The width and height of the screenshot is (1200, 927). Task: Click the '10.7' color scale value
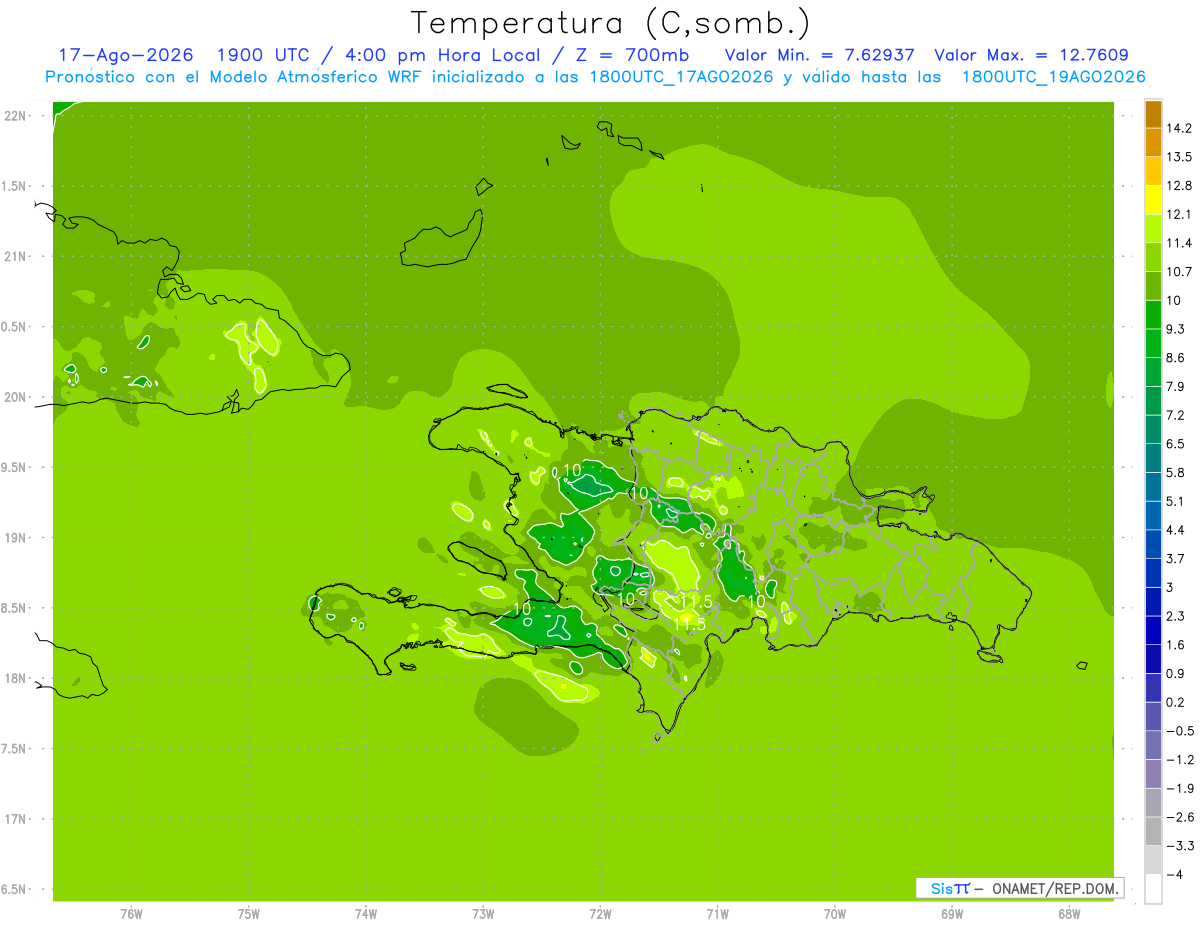point(1179,271)
